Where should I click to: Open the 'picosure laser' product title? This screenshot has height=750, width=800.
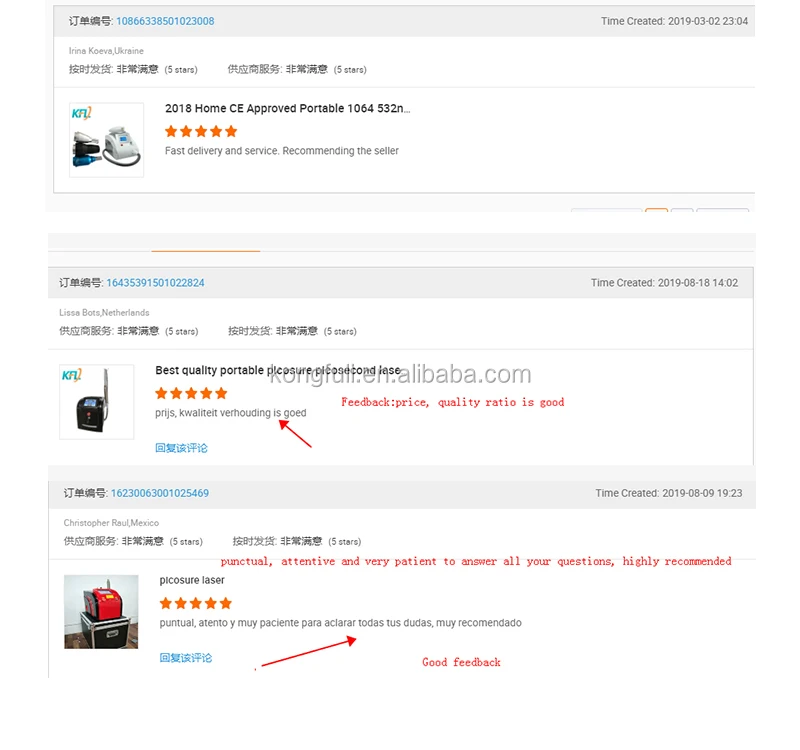pos(192,580)
